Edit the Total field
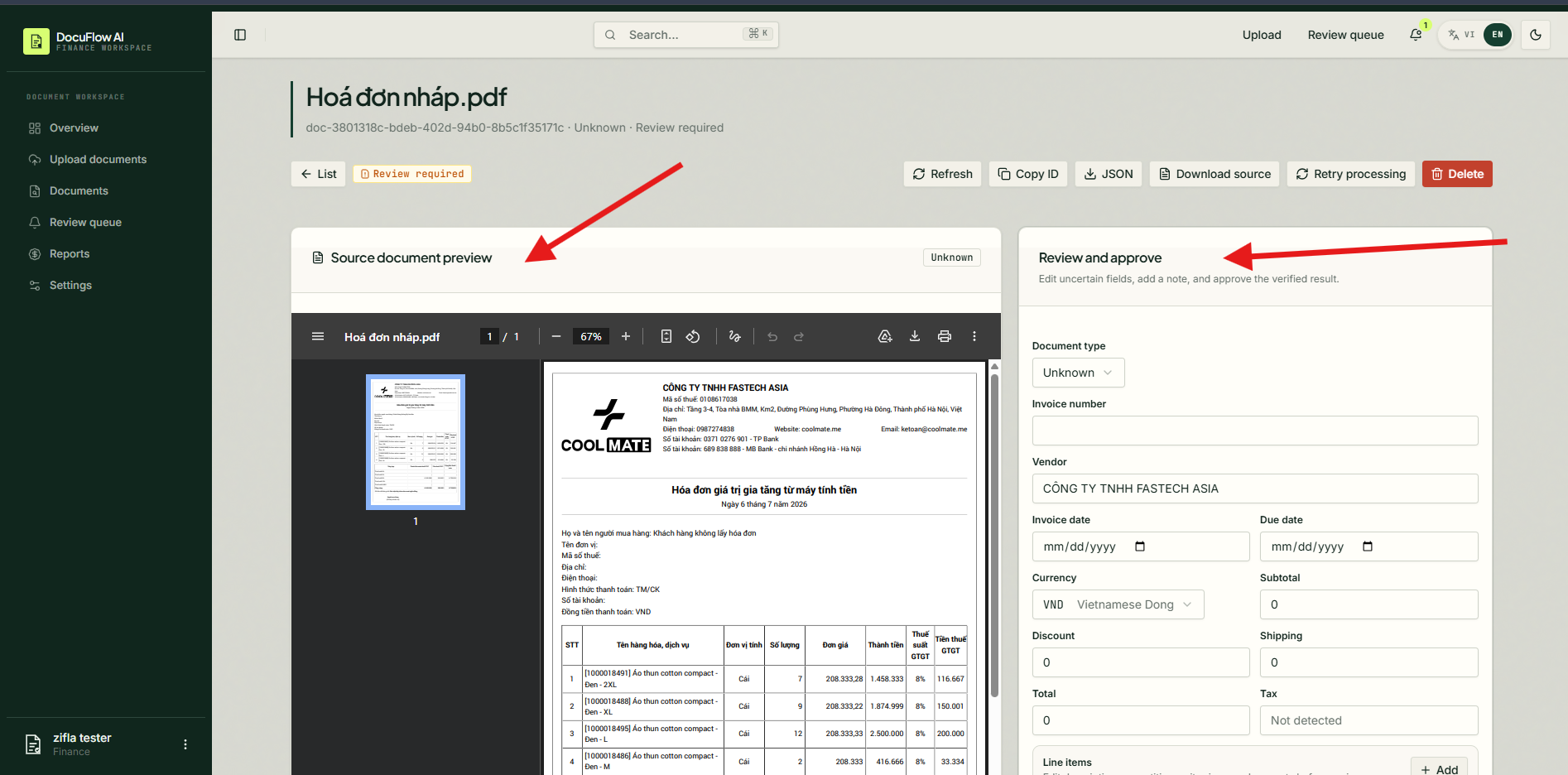The image size is (1568, 775). (1141, 720)
